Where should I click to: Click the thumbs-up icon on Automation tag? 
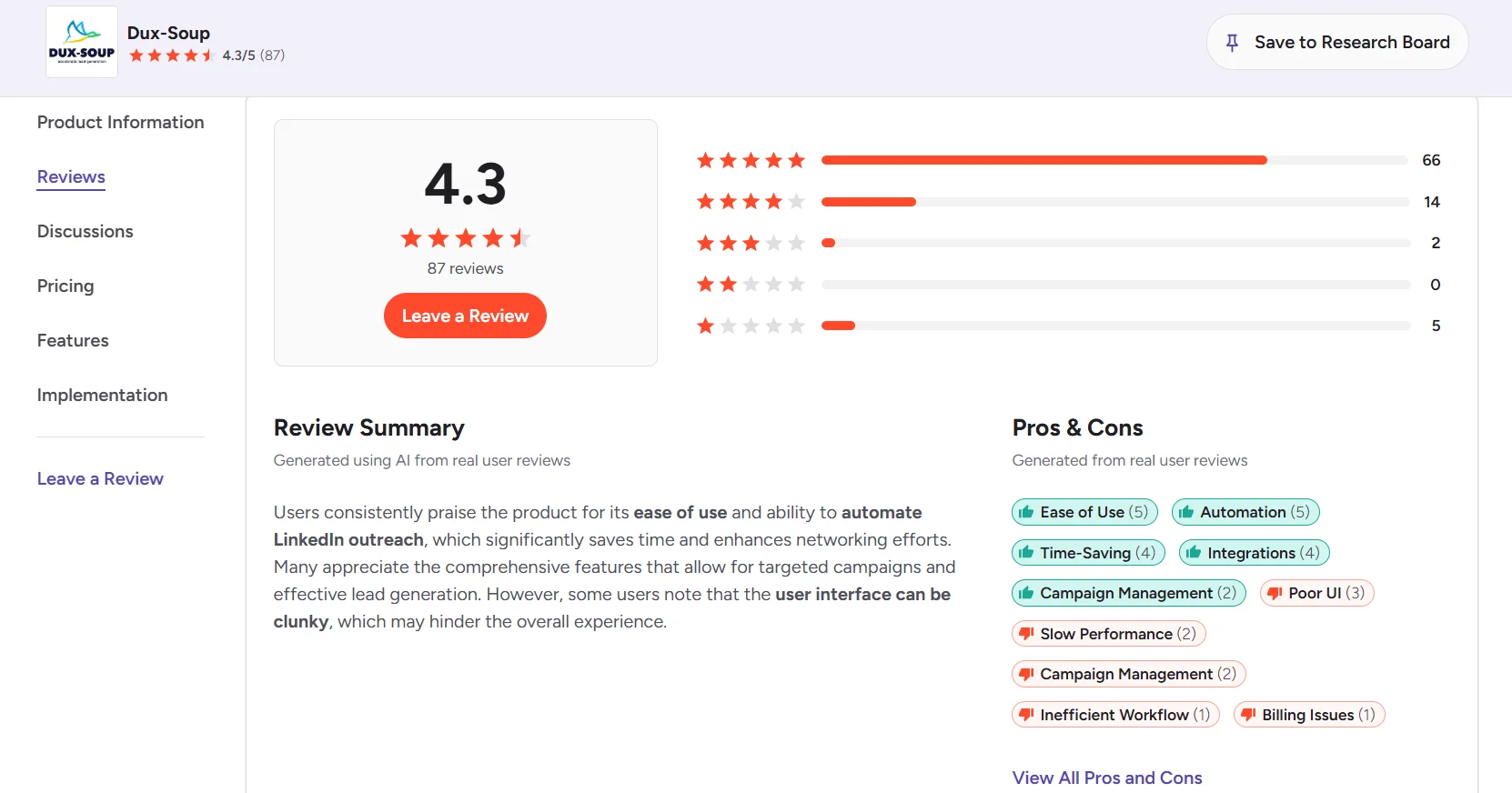[1186, 512]
